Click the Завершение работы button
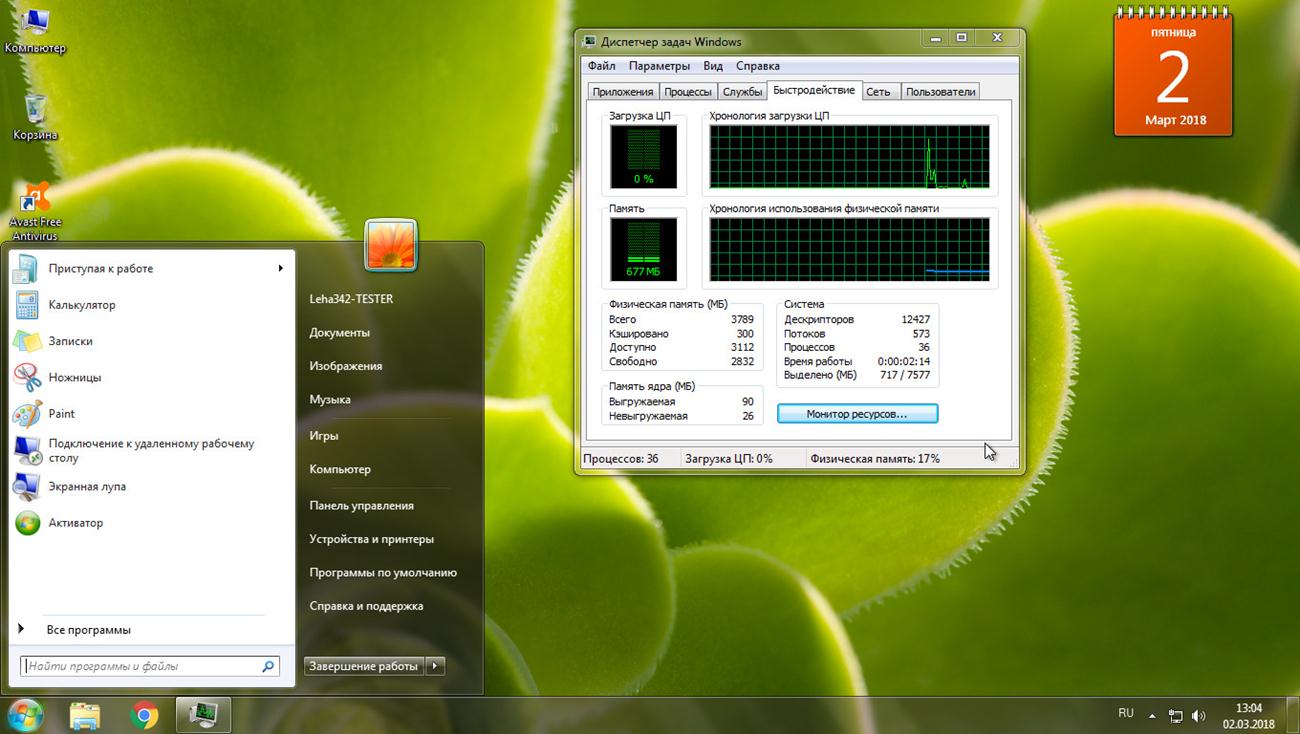Image resolution: width=1300 pixels, height=734 pixels. (x=364, y=666)
